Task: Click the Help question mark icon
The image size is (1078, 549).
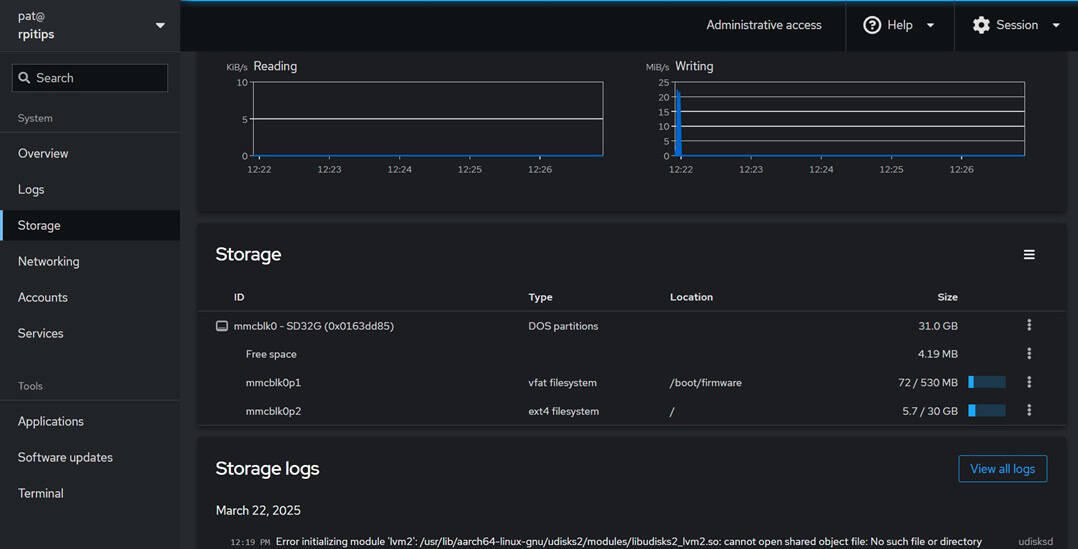Action: [872, 25]
